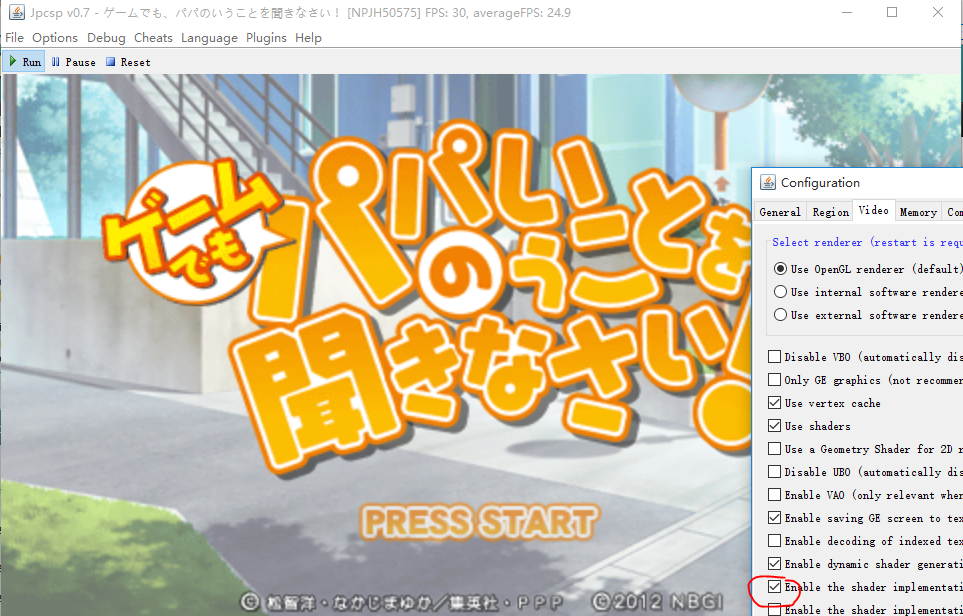Maximize the Jpcsp window
This screenshot has width=963, height=616.
click(892, 12)
